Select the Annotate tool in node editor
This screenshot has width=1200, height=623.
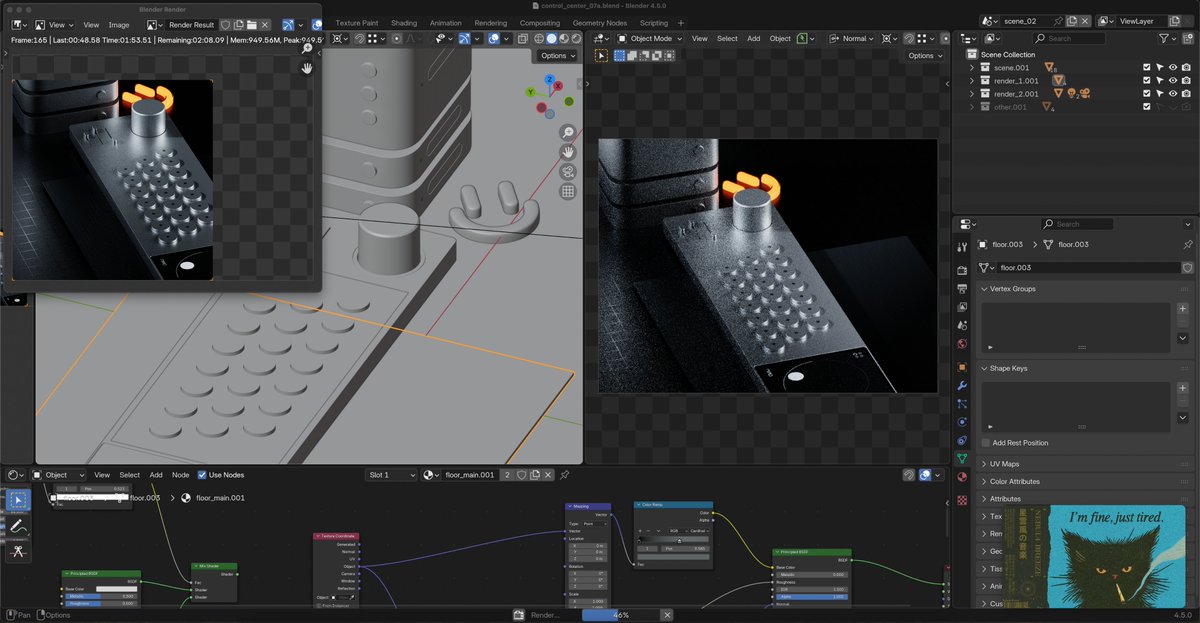(18, 525)
